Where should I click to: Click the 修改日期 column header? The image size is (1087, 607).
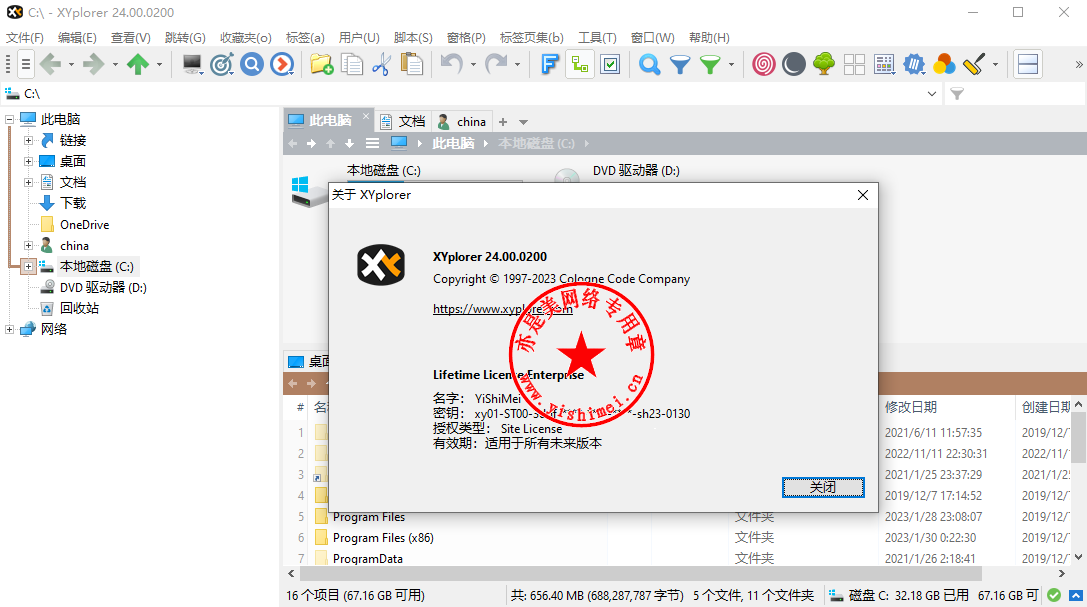click(x=911, y=407)
